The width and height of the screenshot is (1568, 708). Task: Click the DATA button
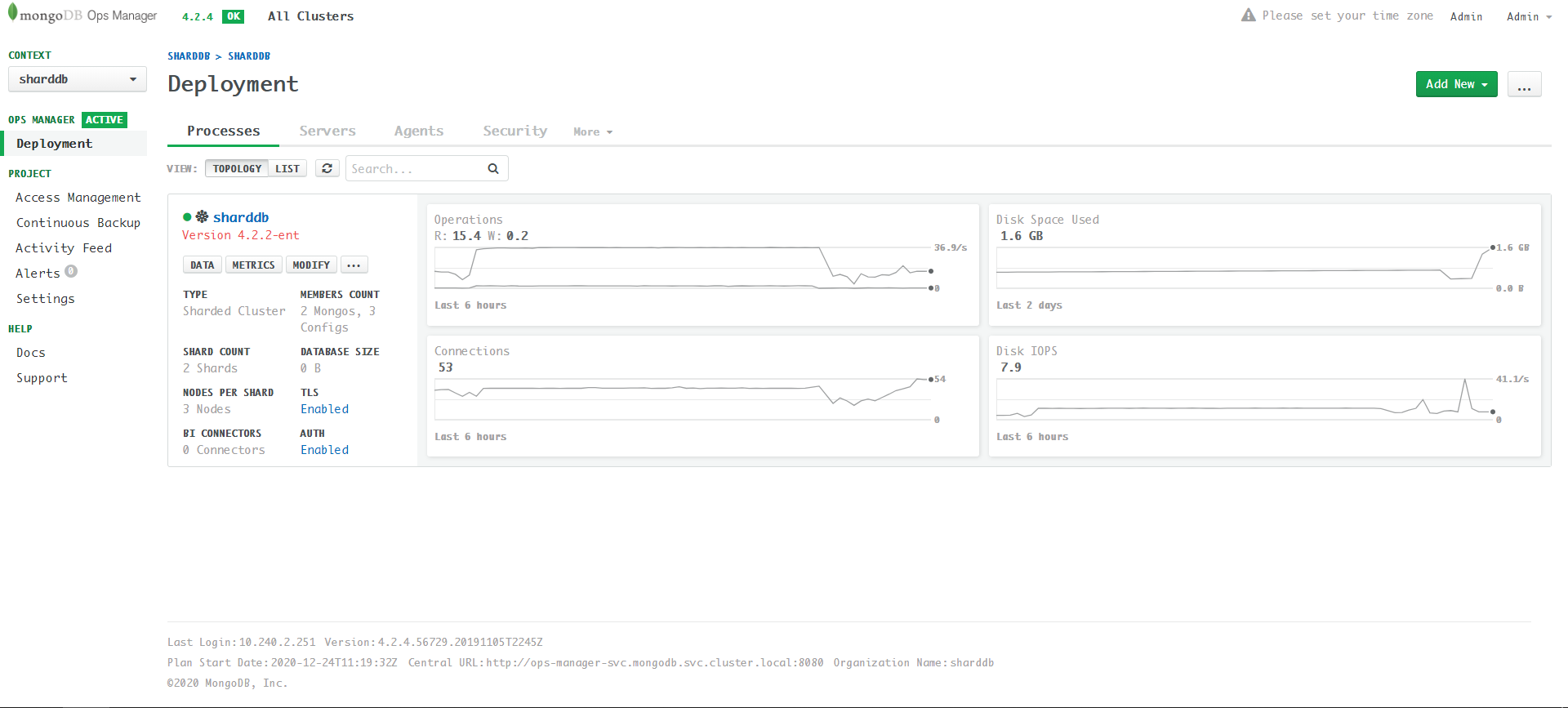(203, 265)
